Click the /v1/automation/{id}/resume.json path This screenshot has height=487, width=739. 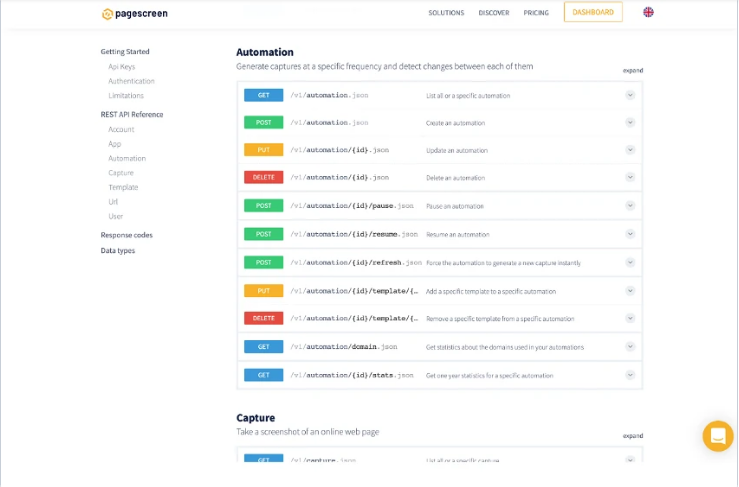354,234
